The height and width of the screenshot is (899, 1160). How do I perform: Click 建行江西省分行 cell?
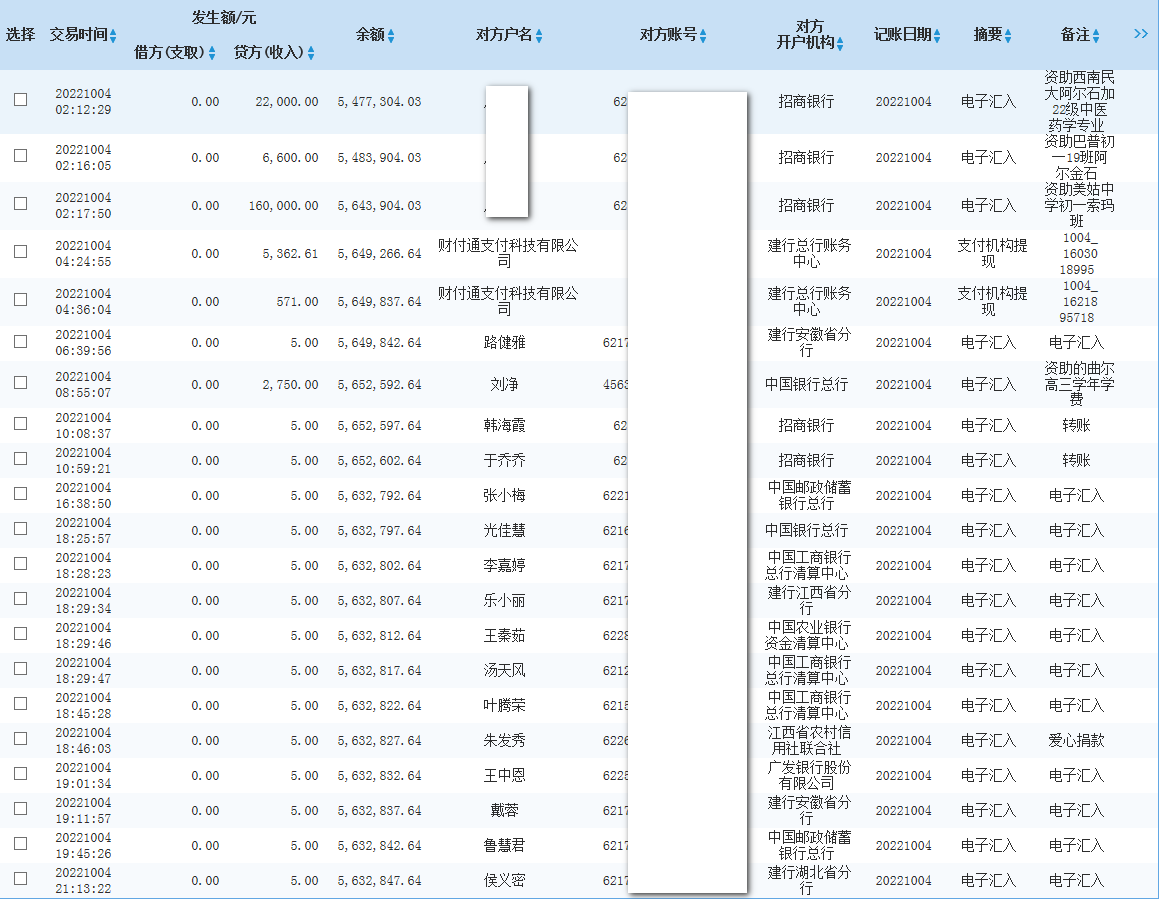tap(809, 601)
